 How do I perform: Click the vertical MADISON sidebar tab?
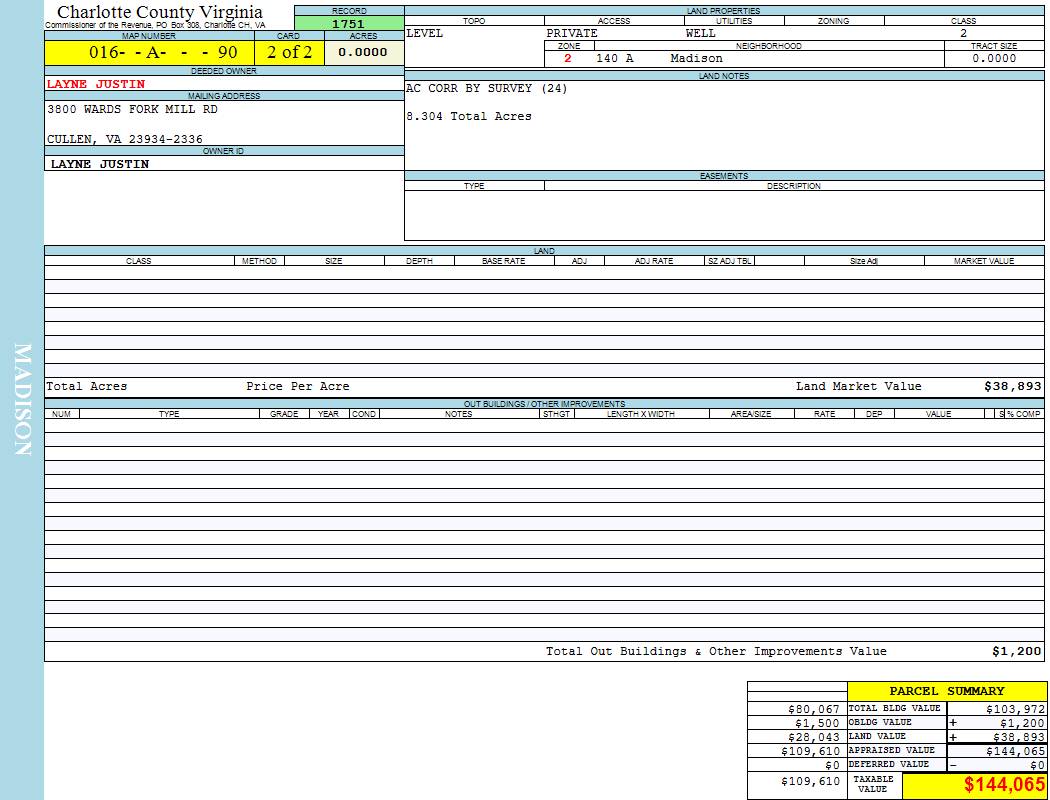click(x=22, y=400)
